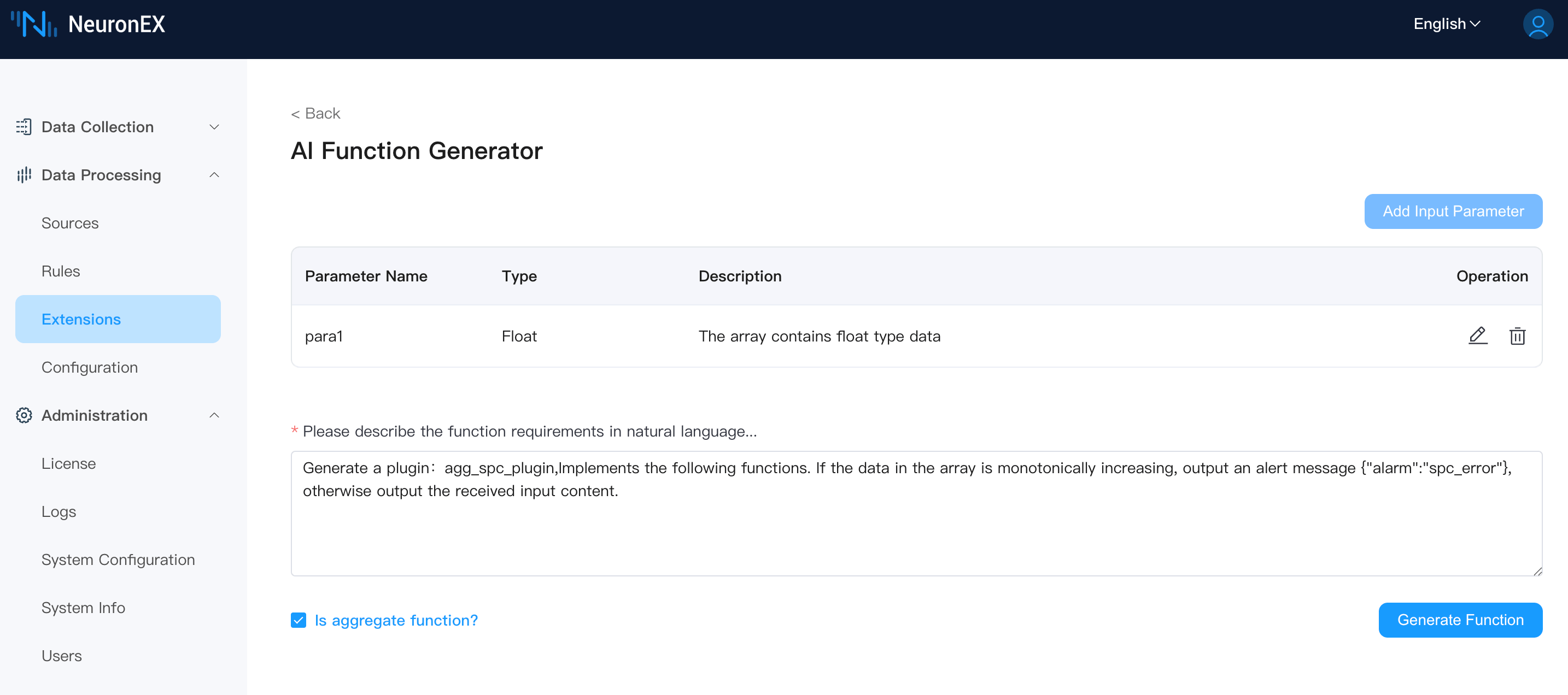Collapse the Data Processing section chevron

(214, 175)
